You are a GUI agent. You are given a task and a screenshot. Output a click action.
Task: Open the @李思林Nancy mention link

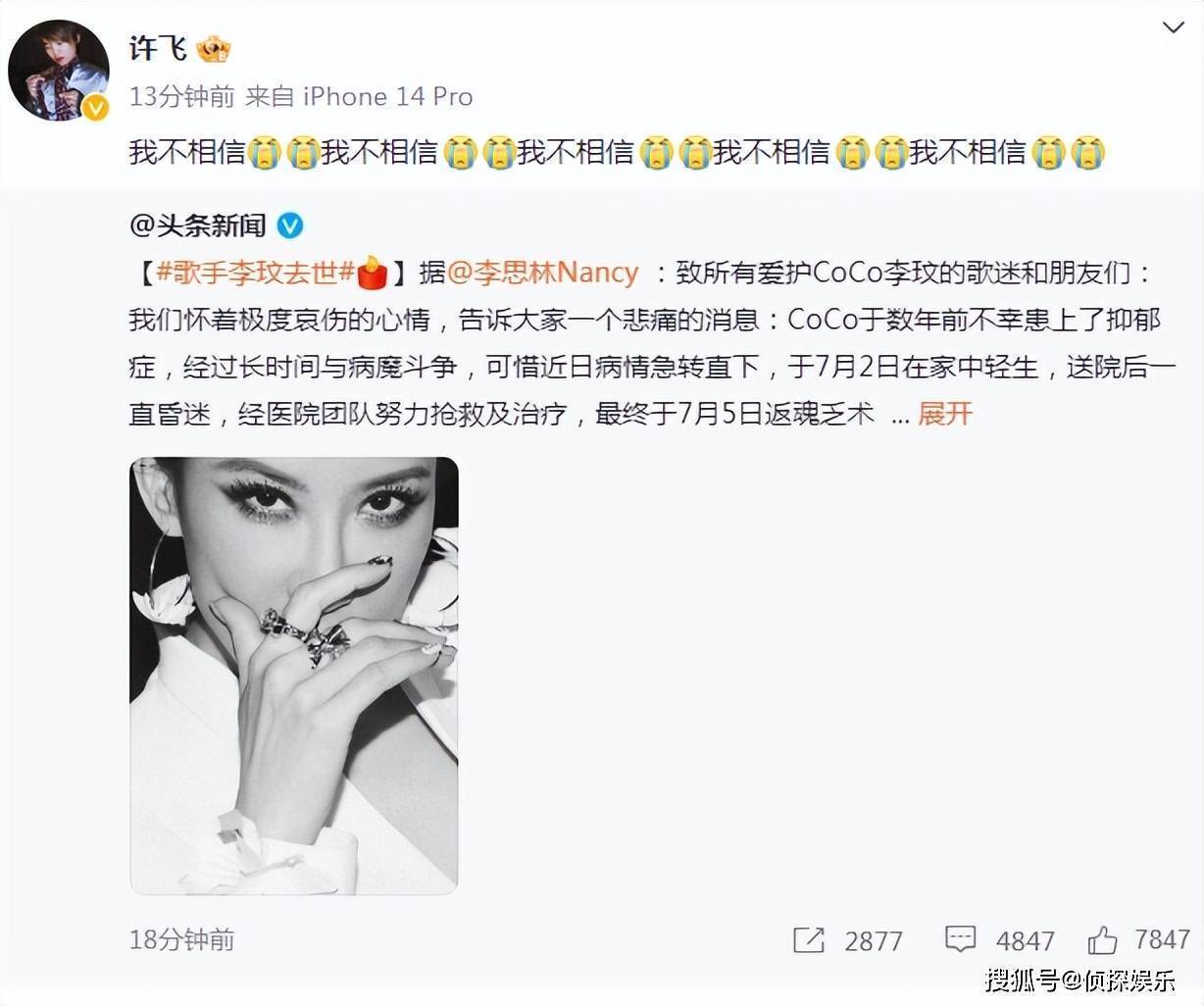pyautogui.click(x=542, y=273)
